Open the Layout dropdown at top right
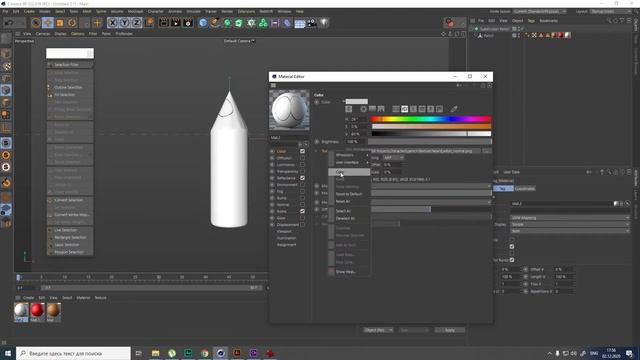This screenshot has width=640, height=360. [611, 11]
